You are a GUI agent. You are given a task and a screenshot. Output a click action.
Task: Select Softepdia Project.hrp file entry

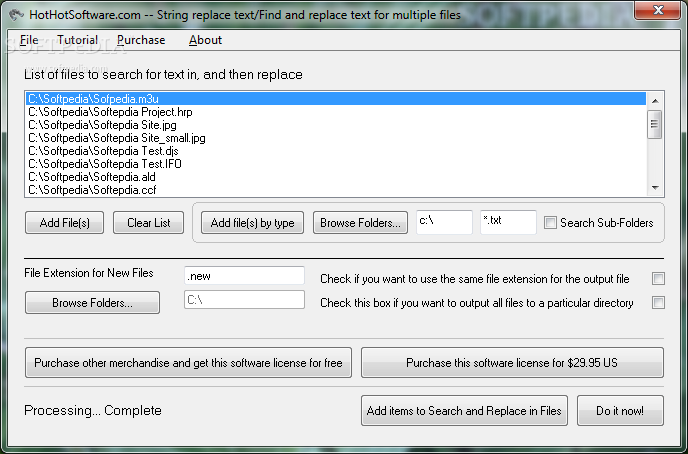[336, 112]
